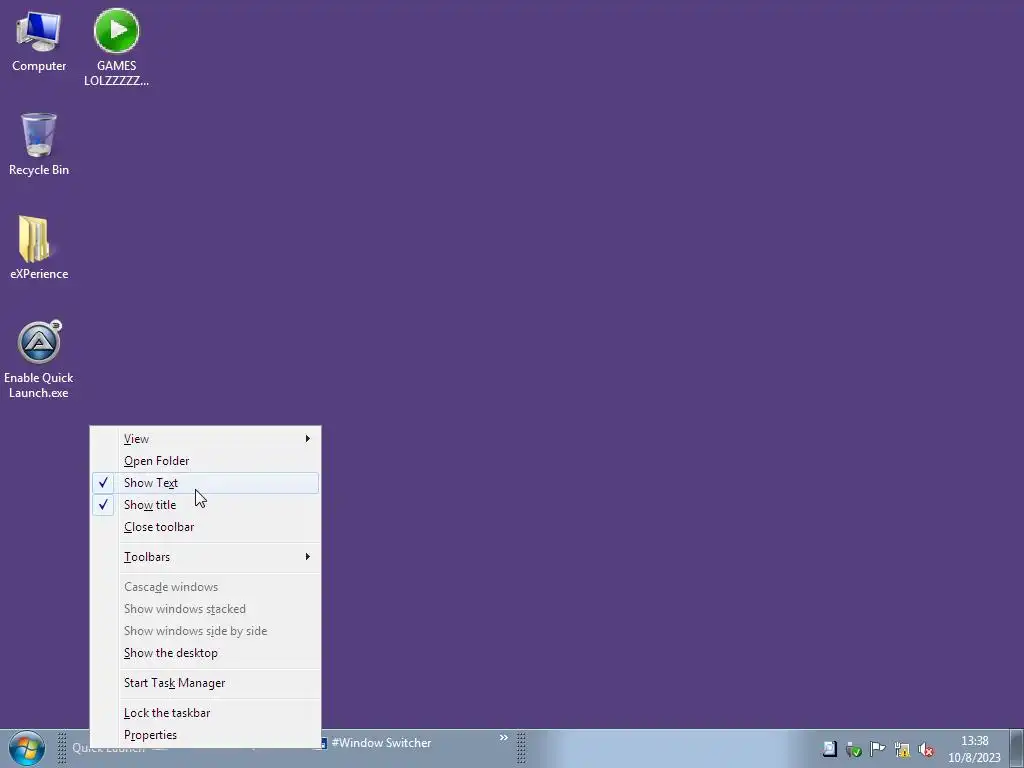This screenshot has height=768, width=1024.
Task: Open the Computer desktop icon
Action: [x=39, y=40]
